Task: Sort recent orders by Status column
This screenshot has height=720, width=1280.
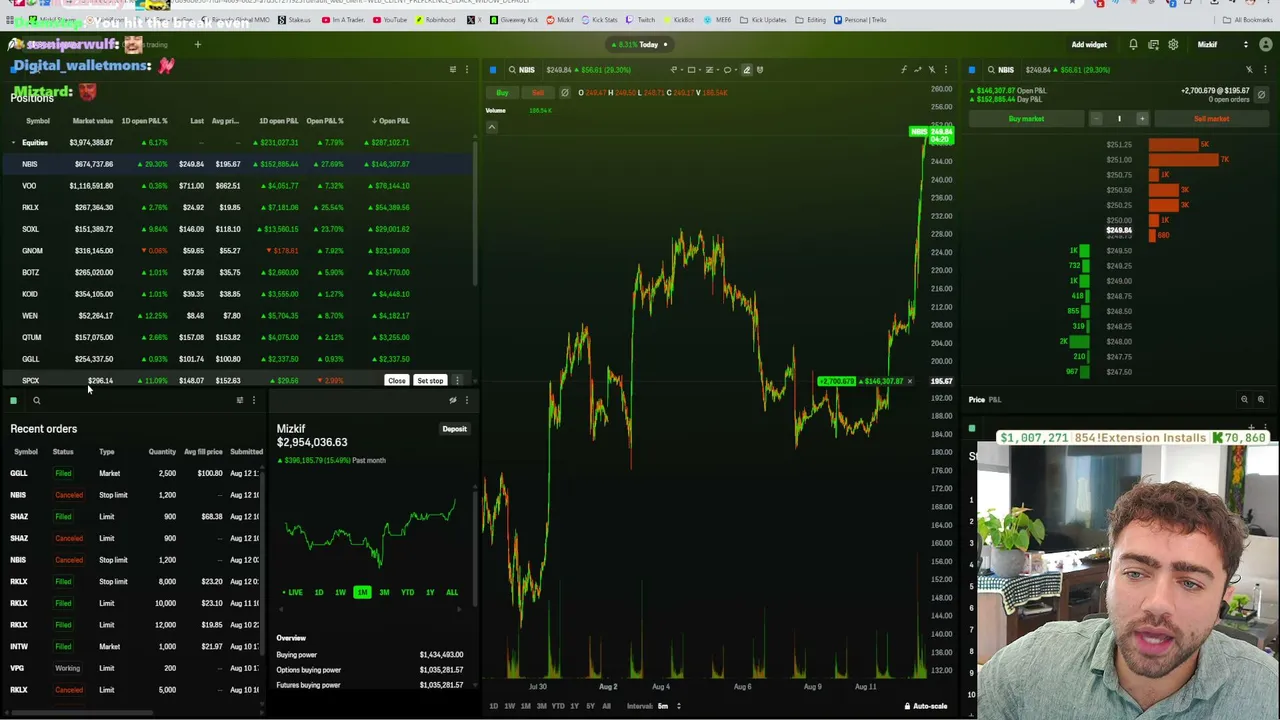Action: pos(63,452)
